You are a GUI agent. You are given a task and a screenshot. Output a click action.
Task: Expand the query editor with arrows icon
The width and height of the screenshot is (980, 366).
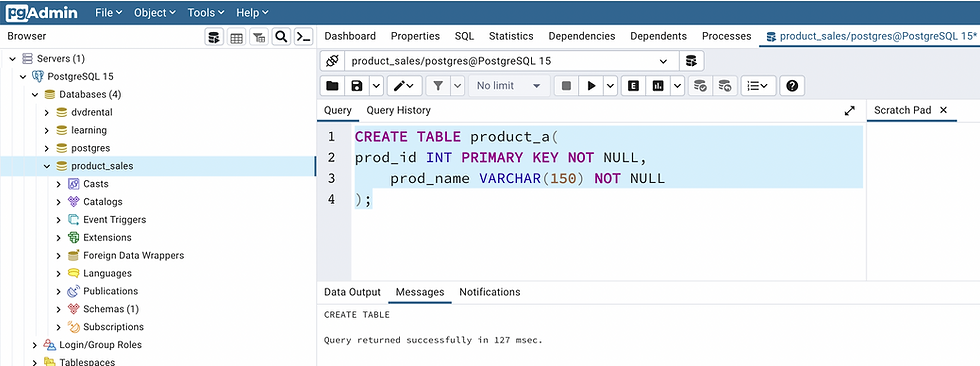coord(849,111)
